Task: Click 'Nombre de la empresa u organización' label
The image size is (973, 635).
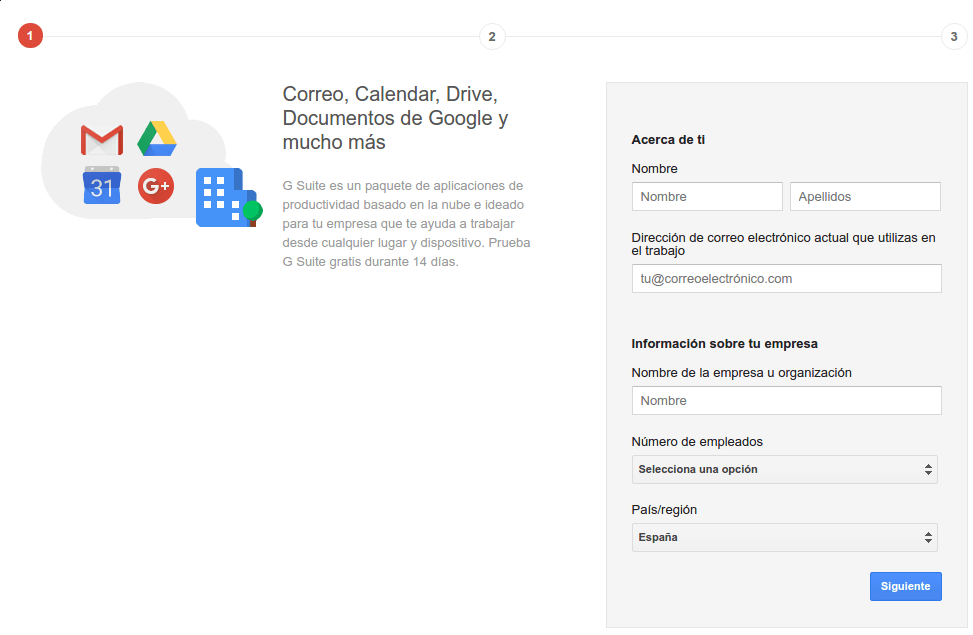Action: coord(742,373)
